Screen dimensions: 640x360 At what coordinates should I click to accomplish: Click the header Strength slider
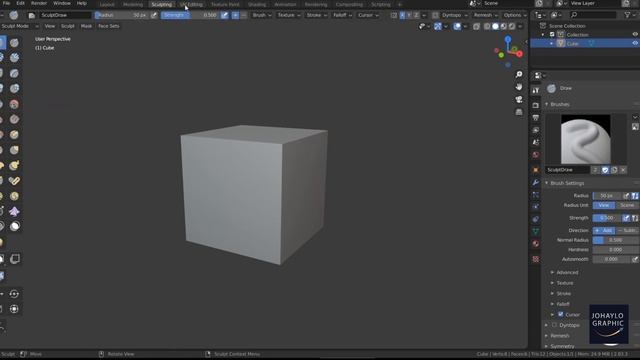190,15
